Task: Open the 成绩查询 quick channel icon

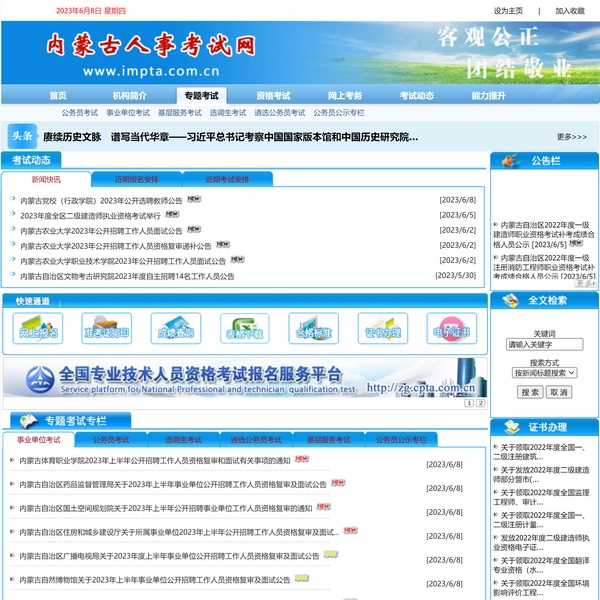Action: (175, 327)
